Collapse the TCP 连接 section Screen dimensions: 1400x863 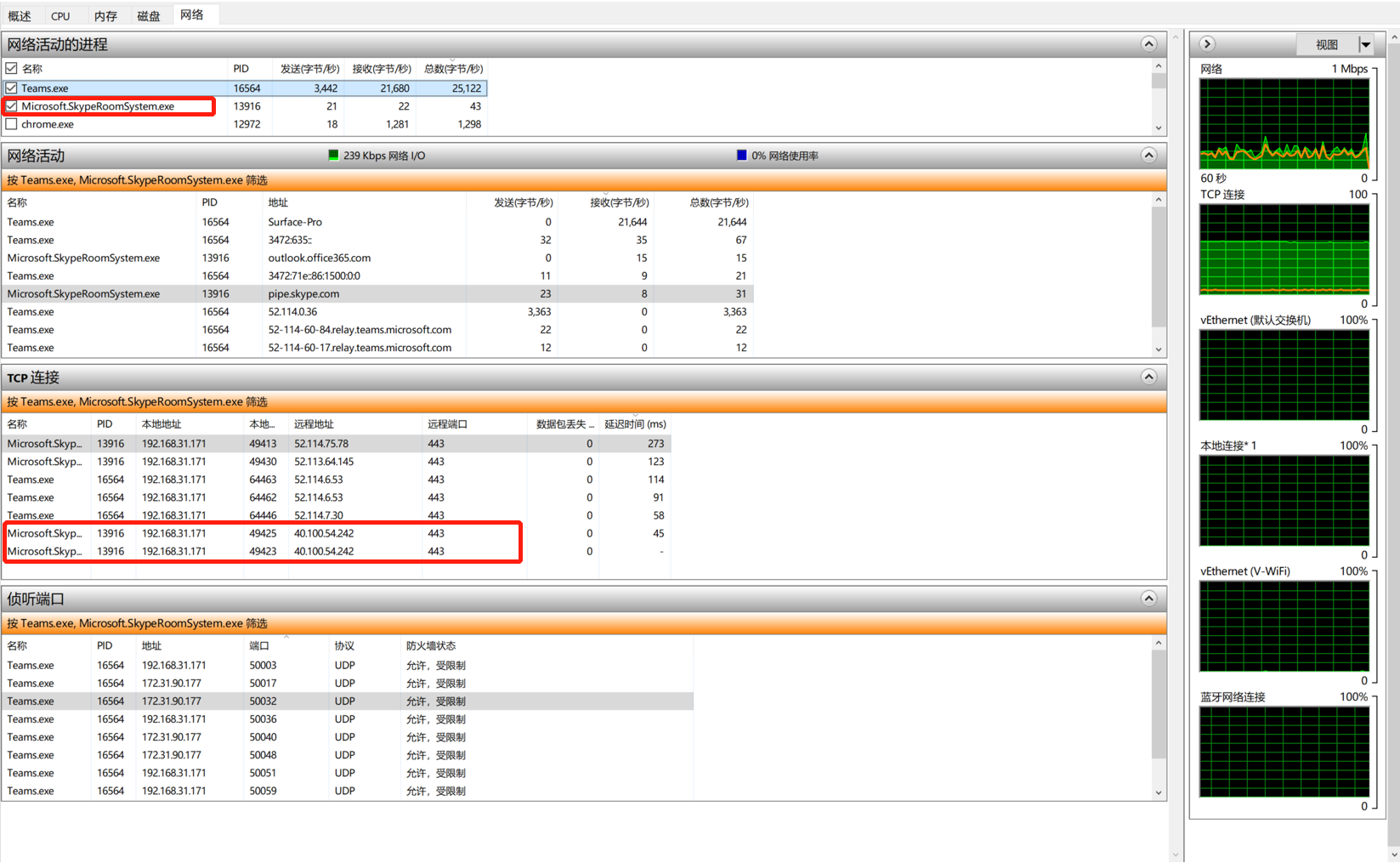pos(1148,377)
